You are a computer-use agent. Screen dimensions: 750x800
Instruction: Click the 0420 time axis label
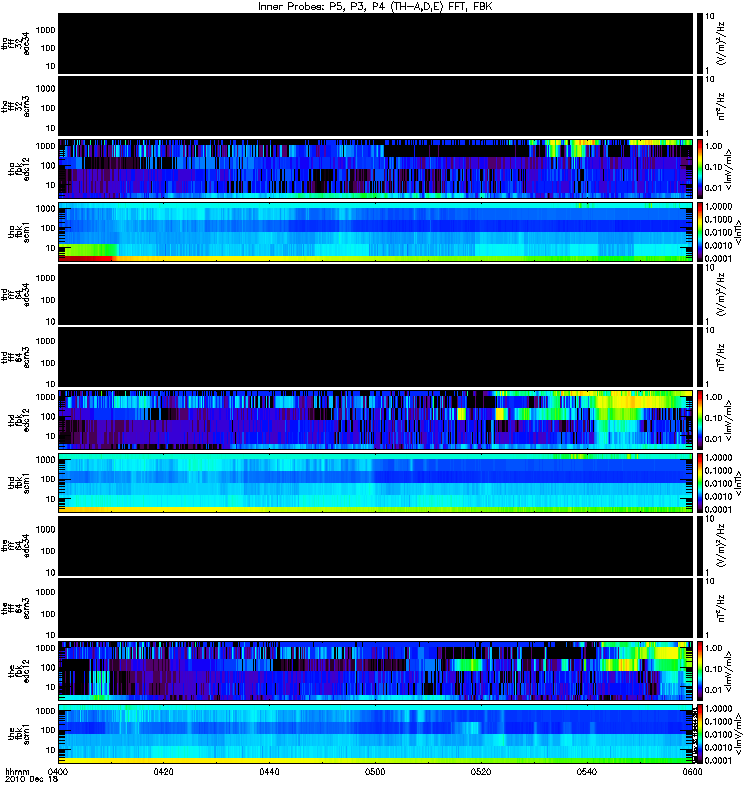[163, 771]
